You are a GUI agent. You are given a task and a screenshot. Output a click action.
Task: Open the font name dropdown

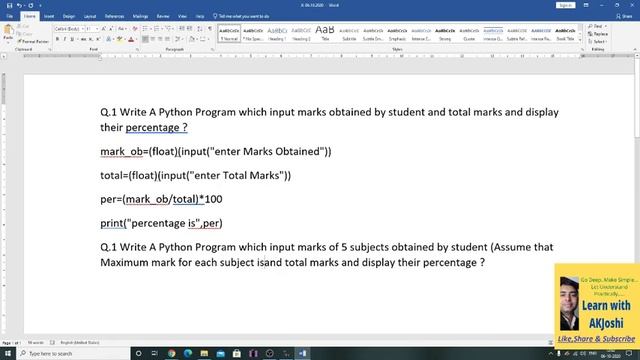(83, 29)
